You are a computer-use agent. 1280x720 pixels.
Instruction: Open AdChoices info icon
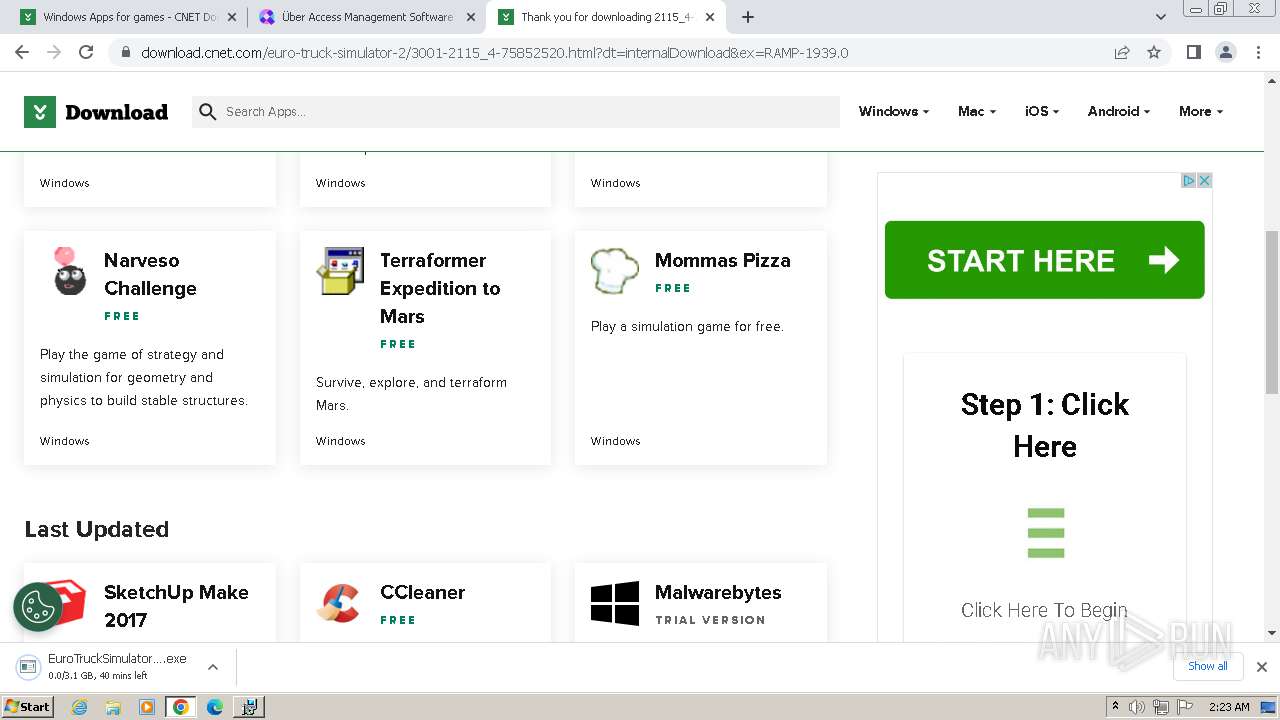pos(1189,181)
